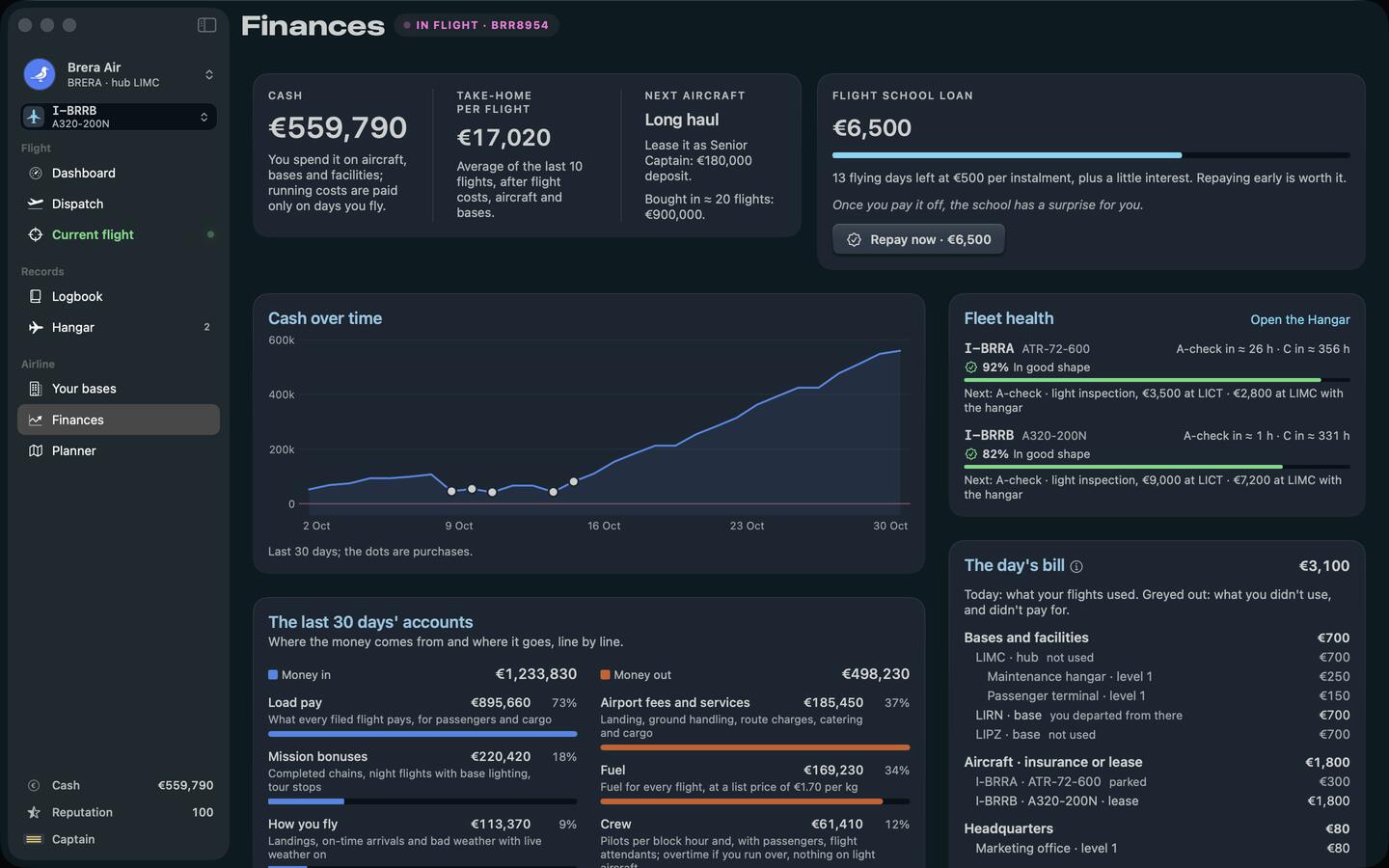Viewport: 1389px width, 868px height.
Task: Click the Current flight crosshair icon
Action: [x=36, y=235]
